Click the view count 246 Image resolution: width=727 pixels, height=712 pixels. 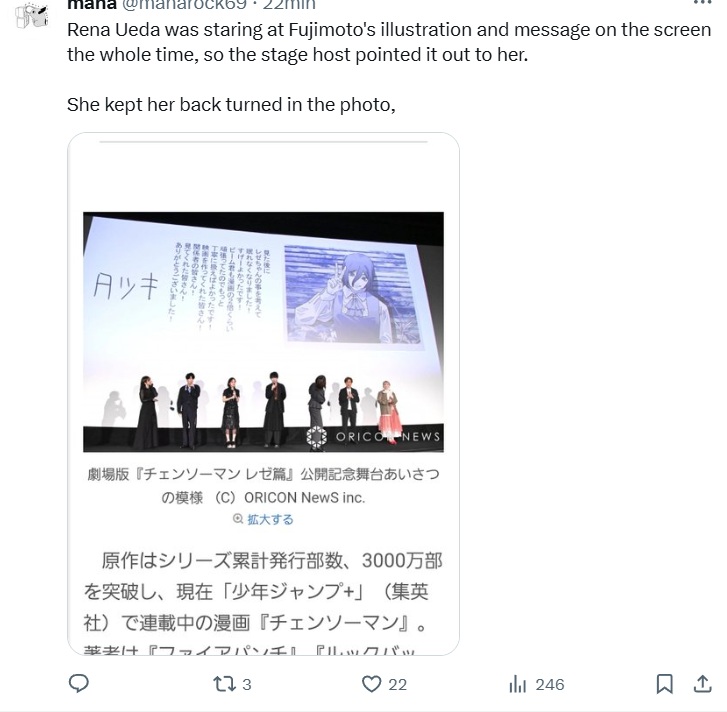[x=550, y=685]
